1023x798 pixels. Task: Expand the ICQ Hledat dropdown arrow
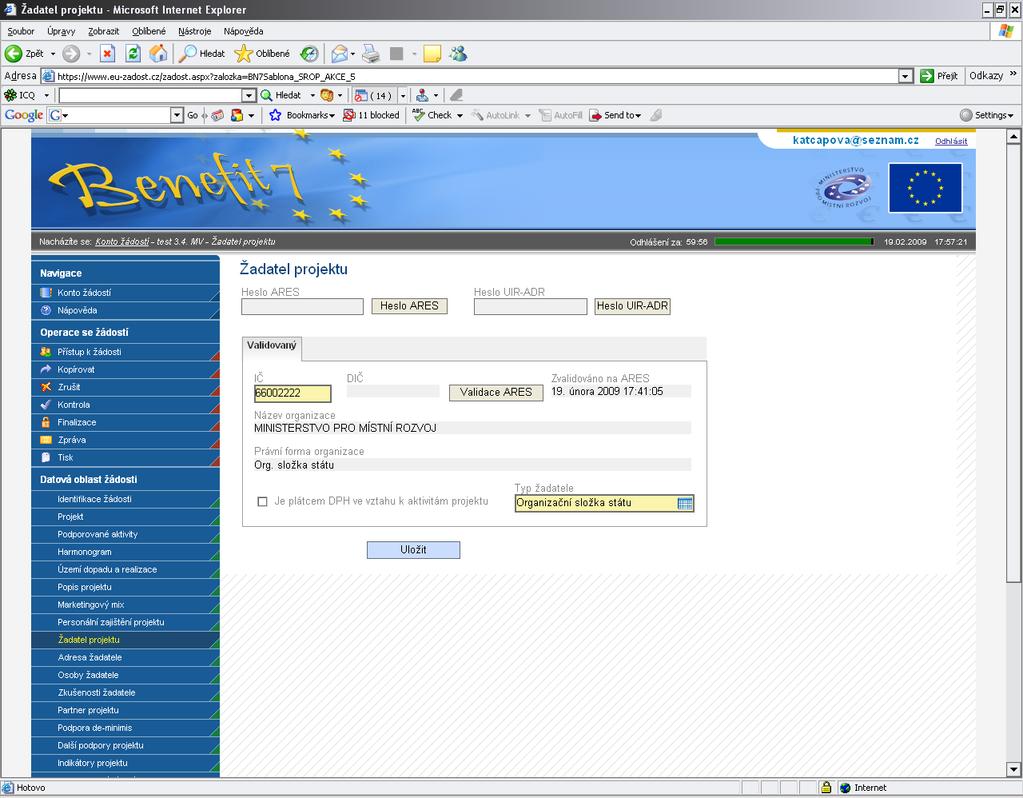pyautogui.click(x=312, y=95)
